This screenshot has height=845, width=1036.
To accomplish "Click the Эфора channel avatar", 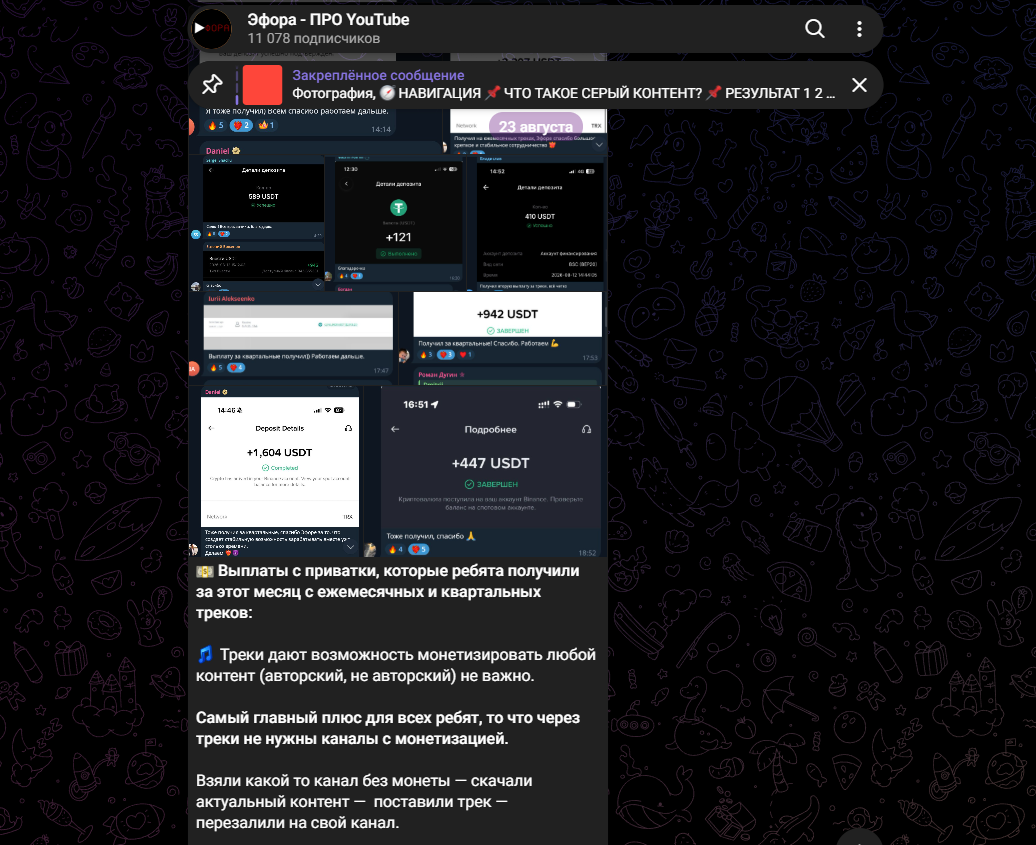I will tap(211, 28).
